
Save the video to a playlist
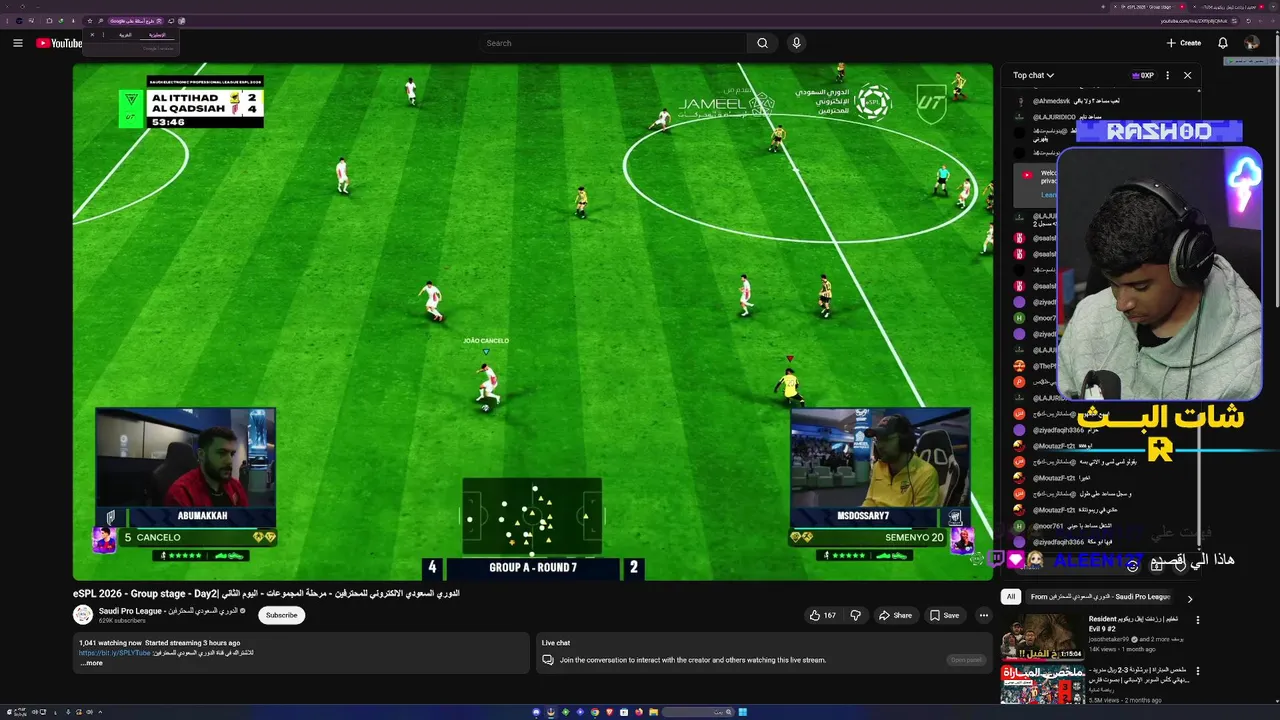[944, 615]
